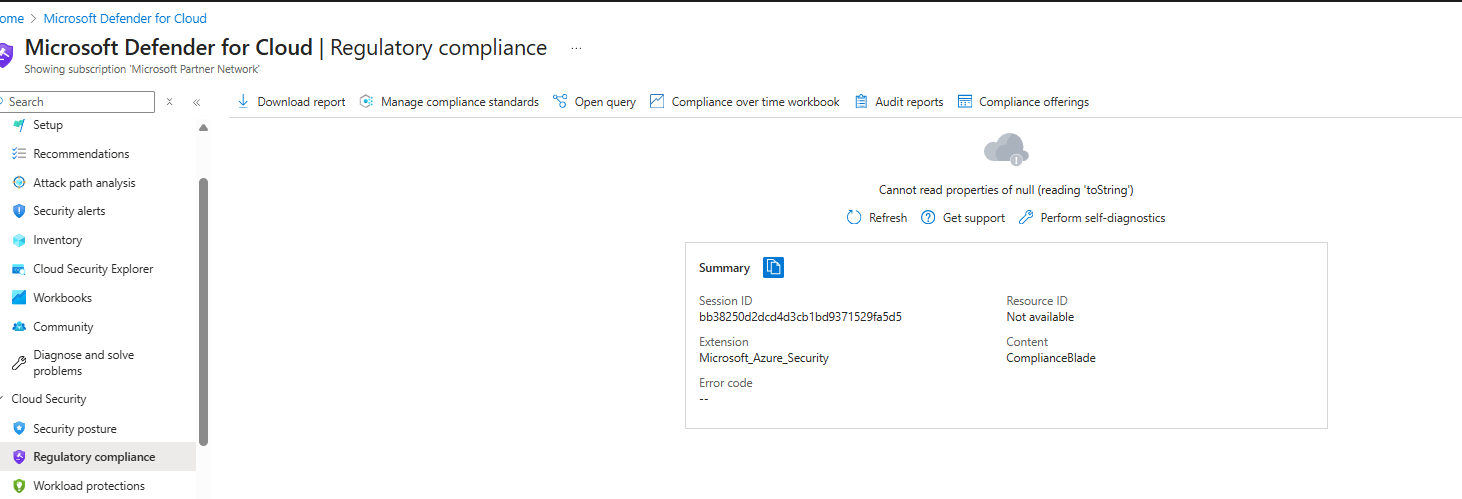Viewport: 1462px width, 499px height.
Task: Open Compliance over time workbook
Action: point(745,101)
